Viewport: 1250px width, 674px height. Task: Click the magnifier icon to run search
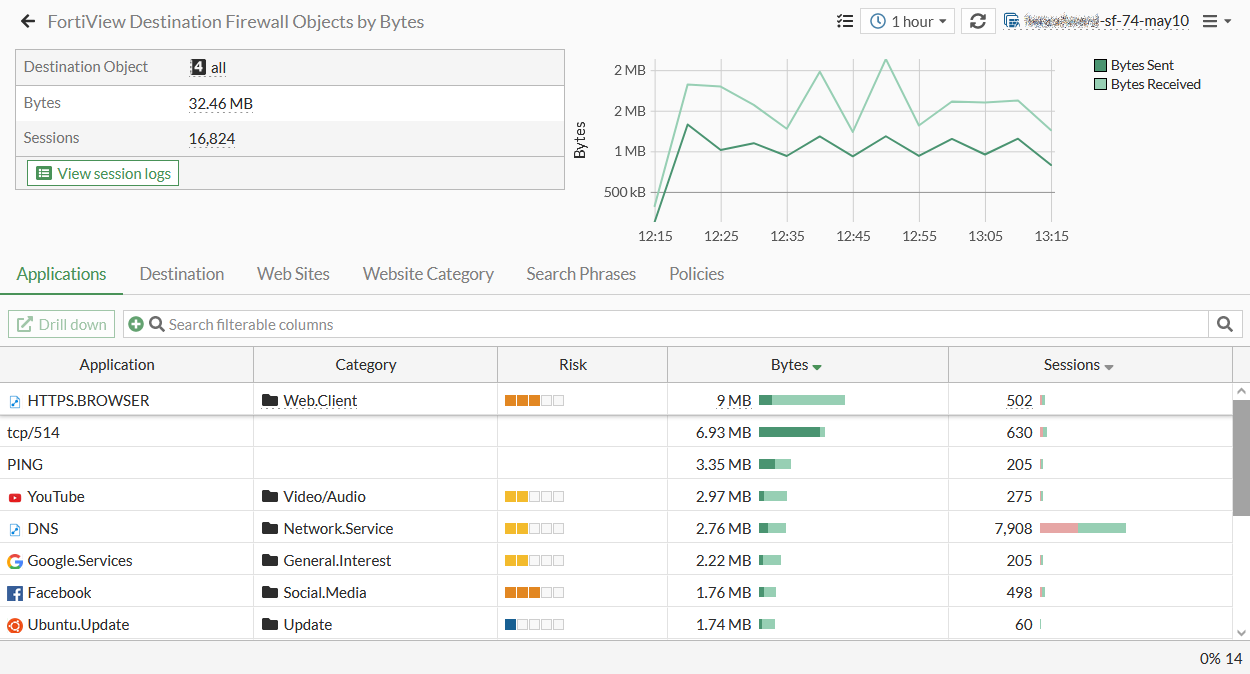click(x=1225, y=324)
